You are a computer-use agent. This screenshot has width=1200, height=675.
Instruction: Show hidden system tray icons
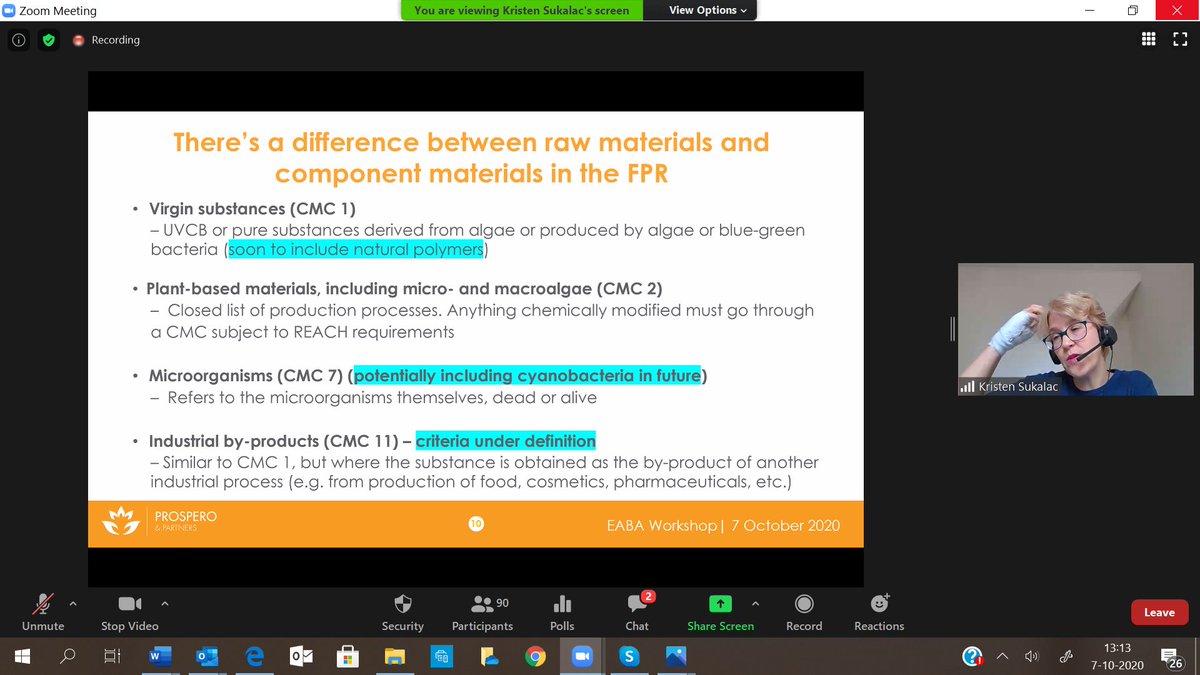click(1004, 656)
